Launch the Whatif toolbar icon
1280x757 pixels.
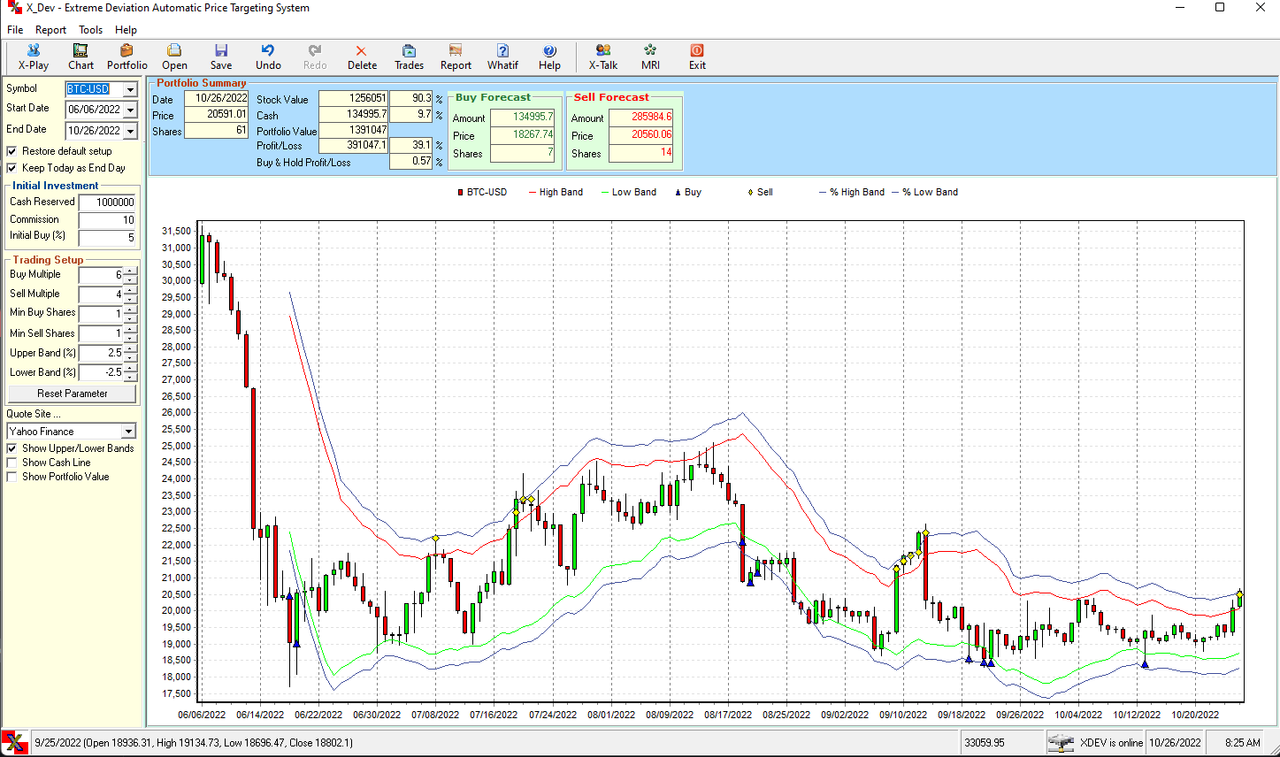503,56
